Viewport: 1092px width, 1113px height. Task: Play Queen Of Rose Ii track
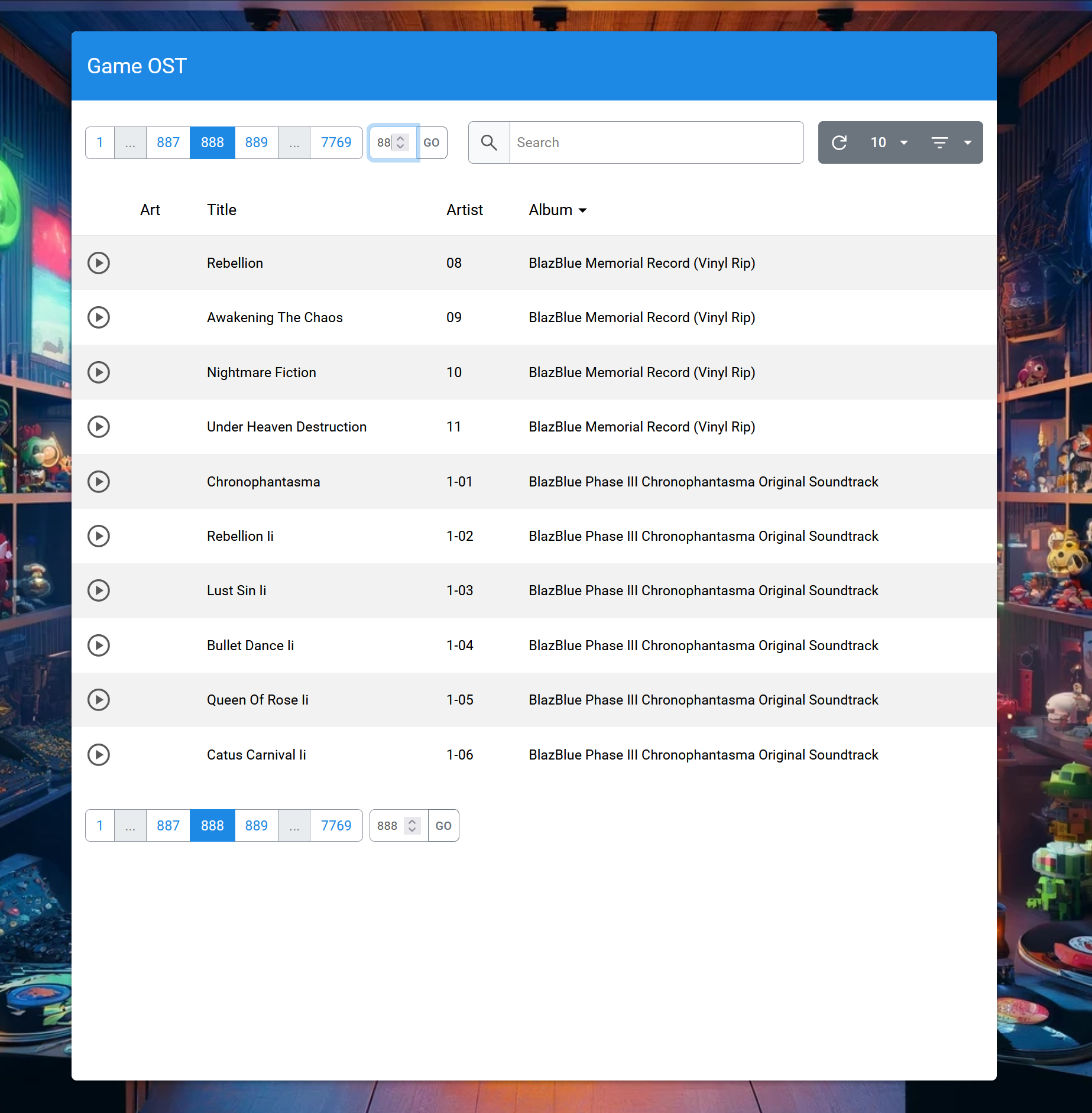[x=99, y=700]
